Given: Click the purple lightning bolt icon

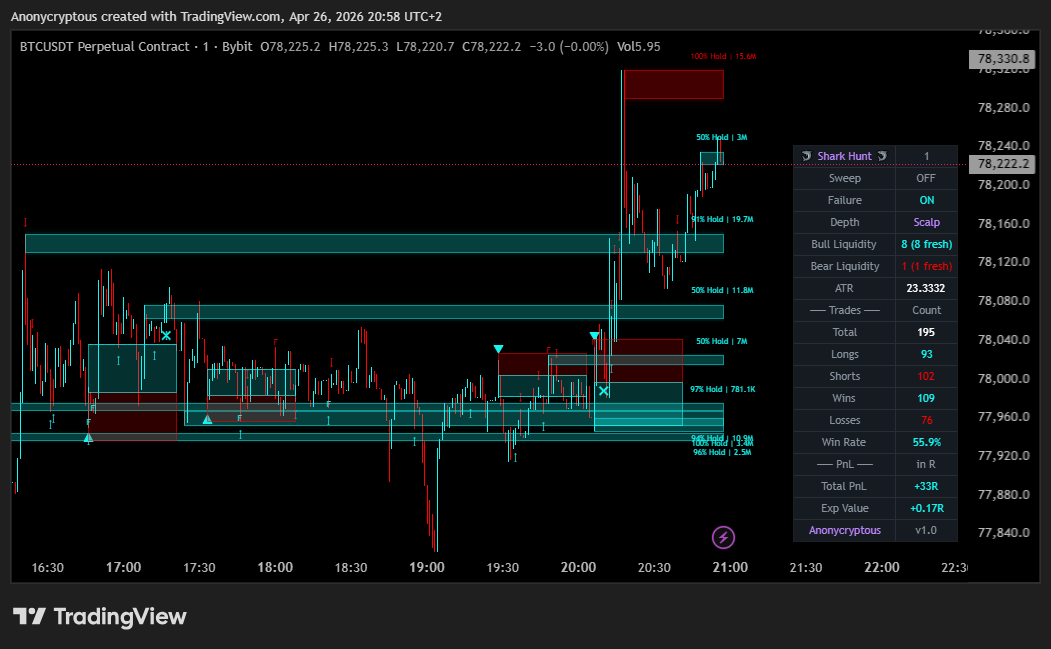Looking at the screenshot, I should (x=723, y=537).
